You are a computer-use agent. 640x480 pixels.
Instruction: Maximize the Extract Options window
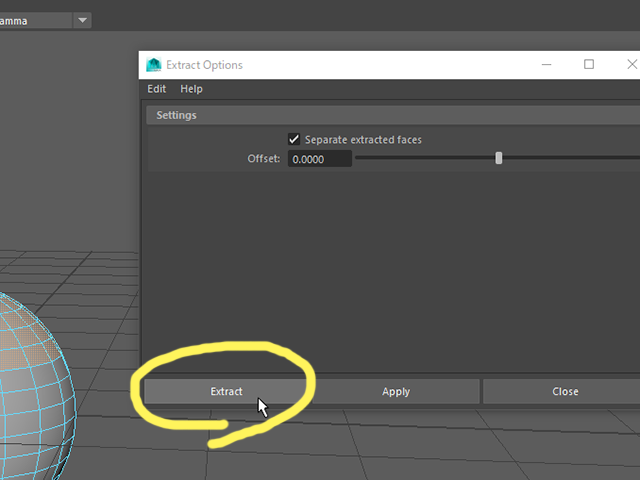[x=589, y=64]
